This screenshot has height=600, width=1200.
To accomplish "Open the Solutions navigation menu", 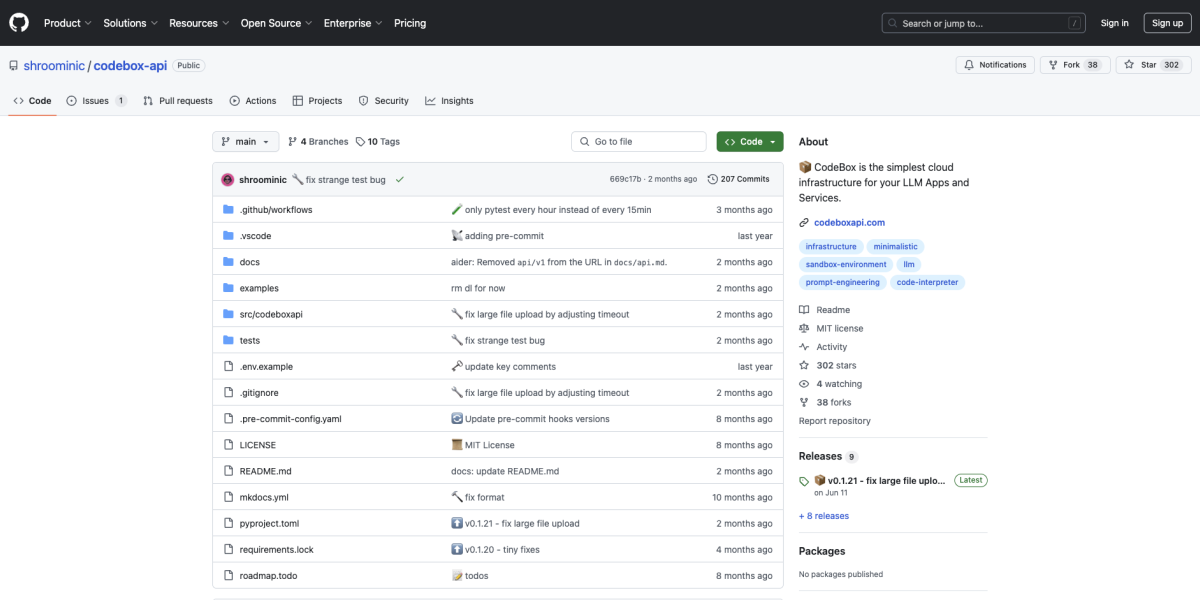I will (x=129, y=23).
